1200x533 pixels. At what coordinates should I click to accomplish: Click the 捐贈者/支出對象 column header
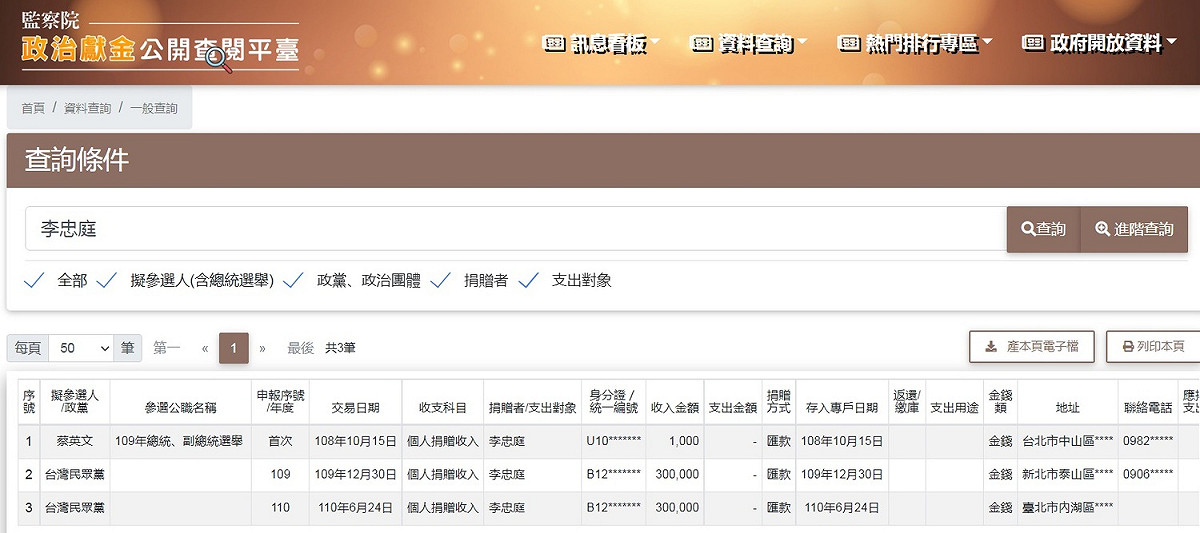(x=532, y=408)
